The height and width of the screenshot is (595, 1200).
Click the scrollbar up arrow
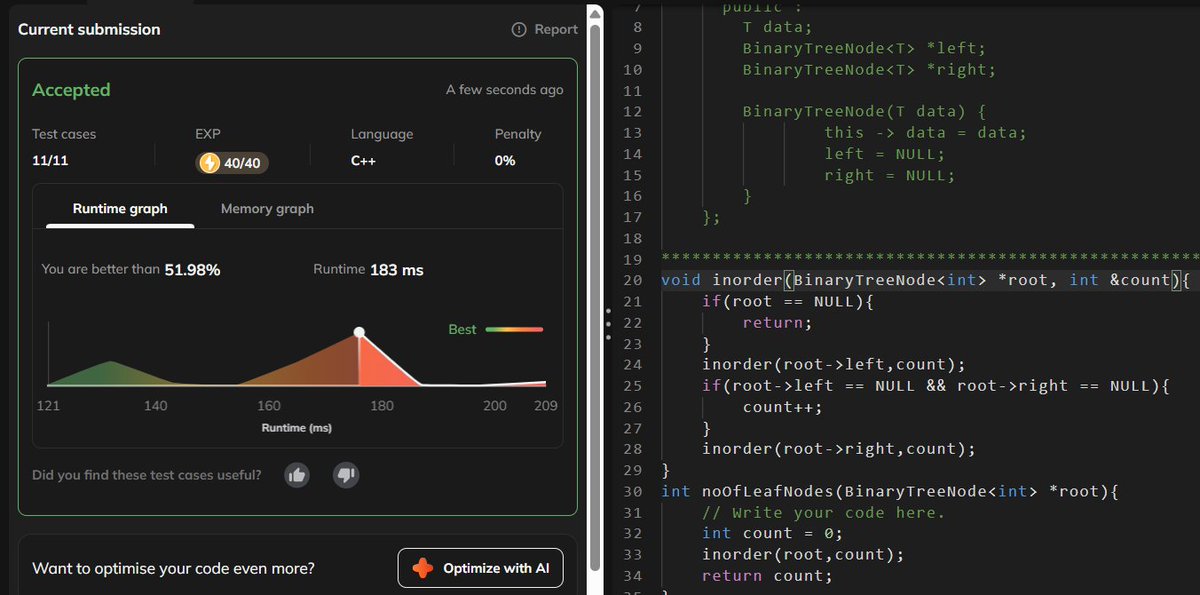pos(596,12)
